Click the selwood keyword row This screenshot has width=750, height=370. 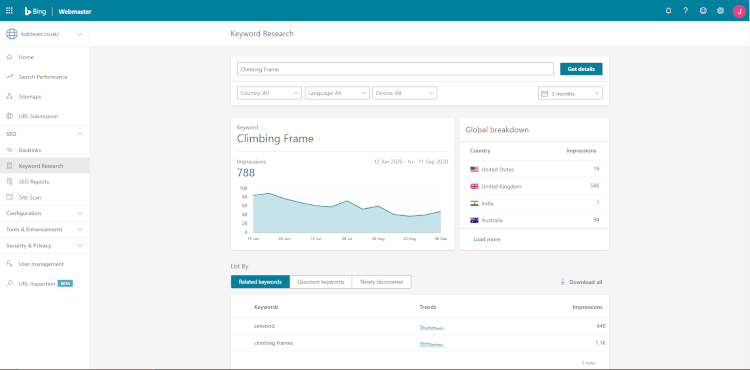click(420, 326)
